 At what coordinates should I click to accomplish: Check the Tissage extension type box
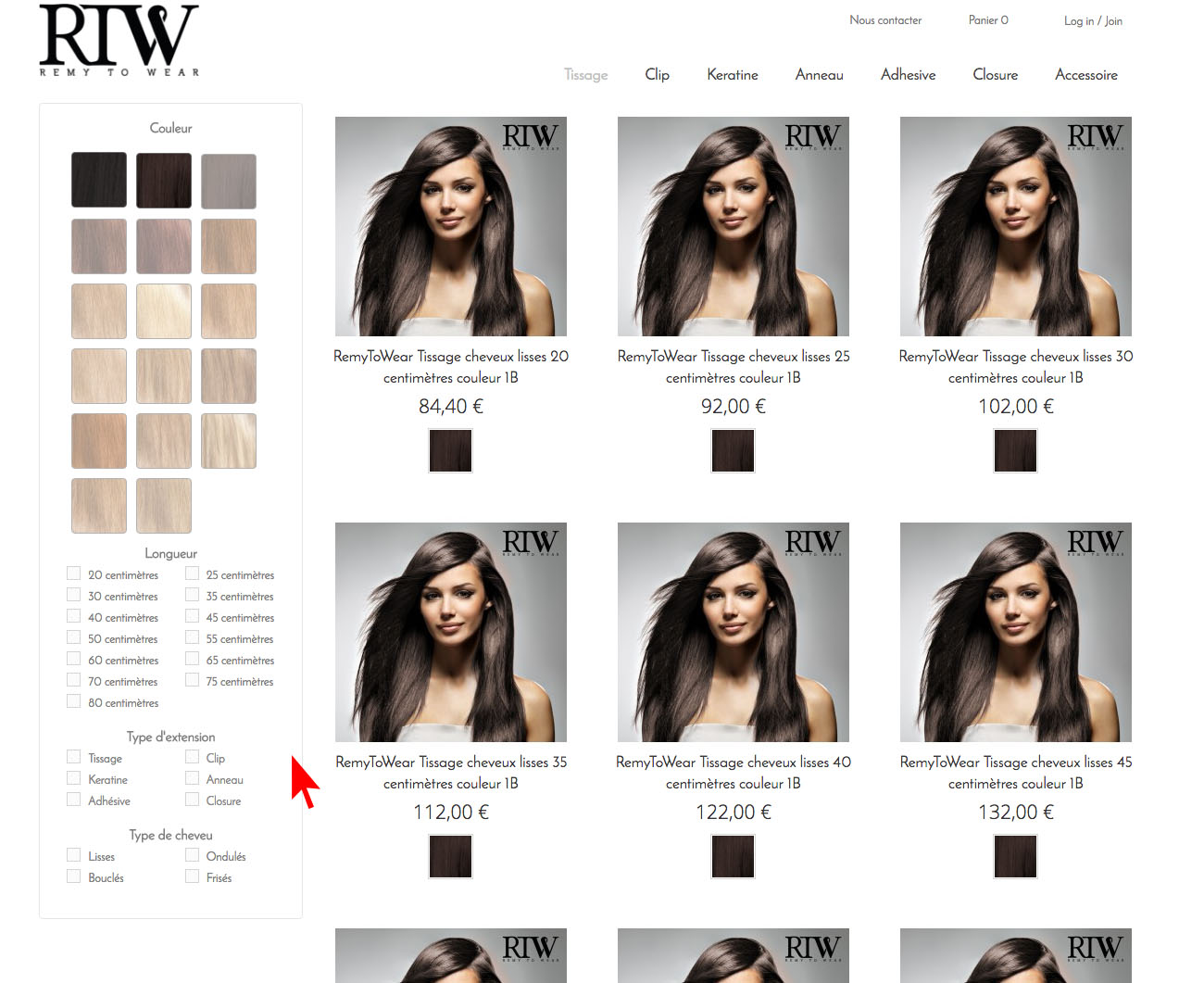click(x=73, y=757)
